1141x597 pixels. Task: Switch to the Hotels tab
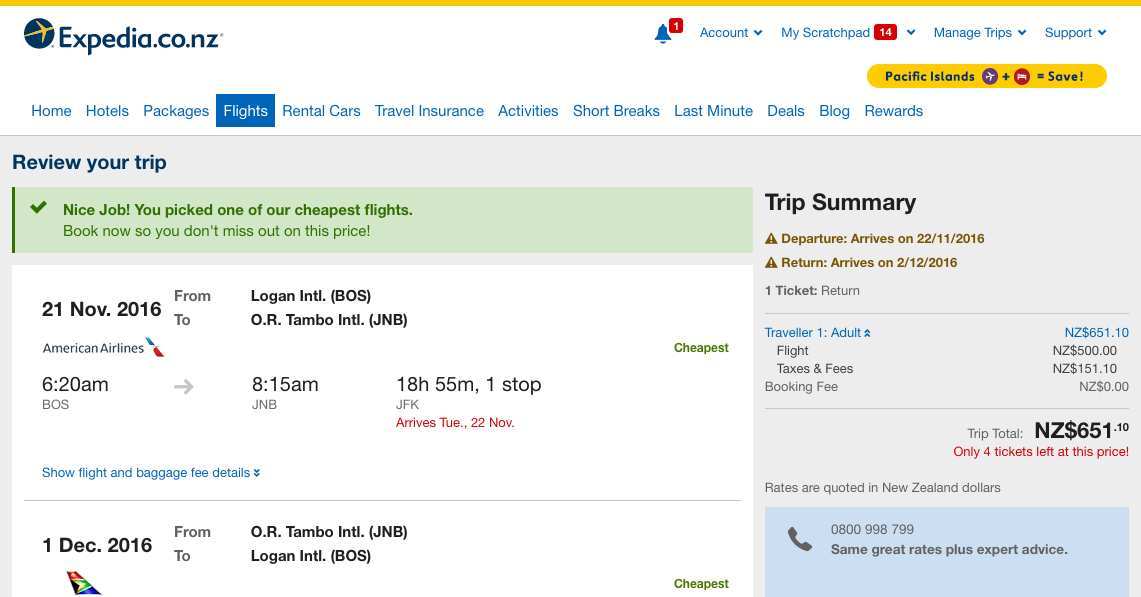coord(107,111)
